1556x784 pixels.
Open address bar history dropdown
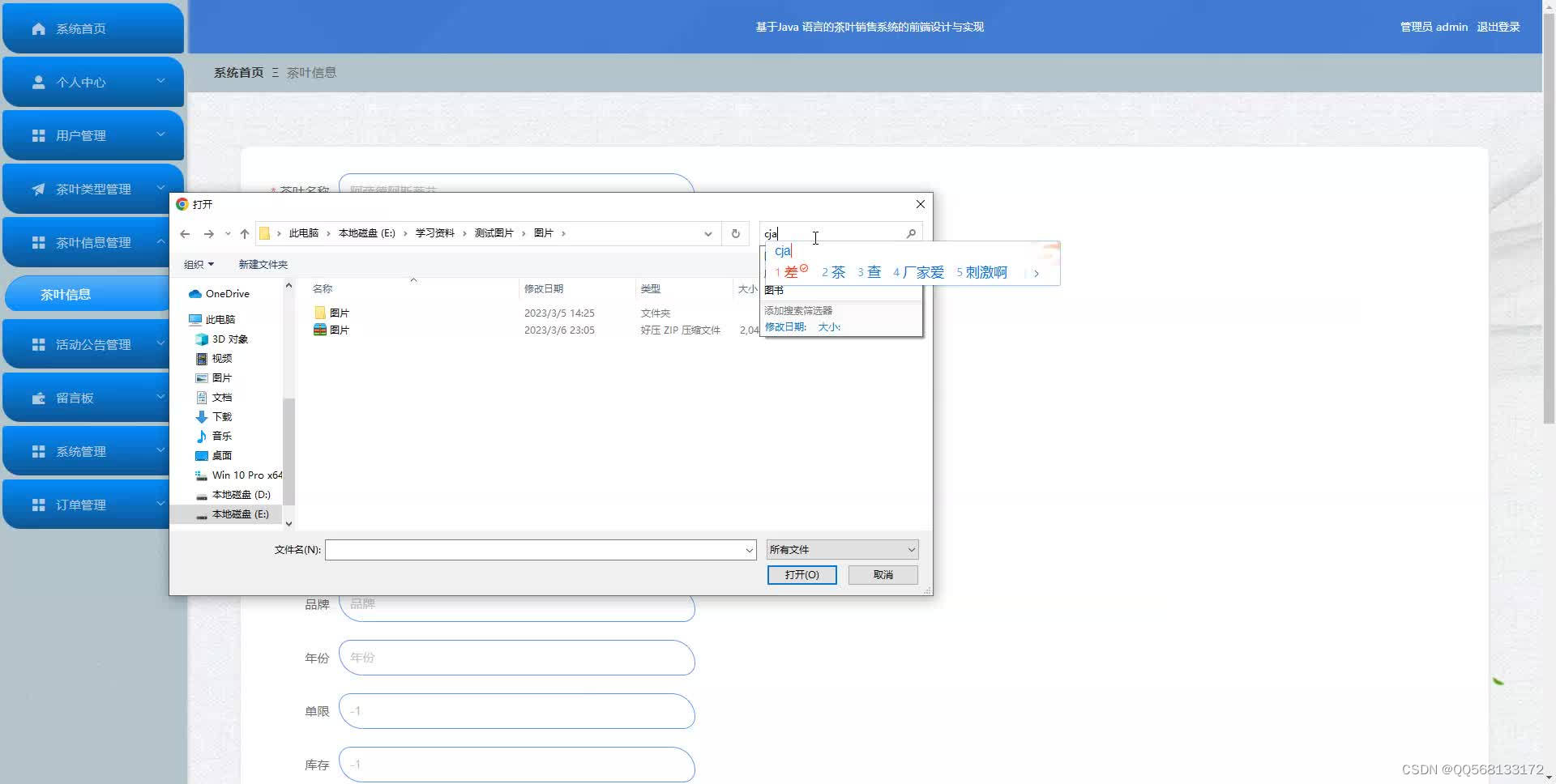click(x=708, y=233)
